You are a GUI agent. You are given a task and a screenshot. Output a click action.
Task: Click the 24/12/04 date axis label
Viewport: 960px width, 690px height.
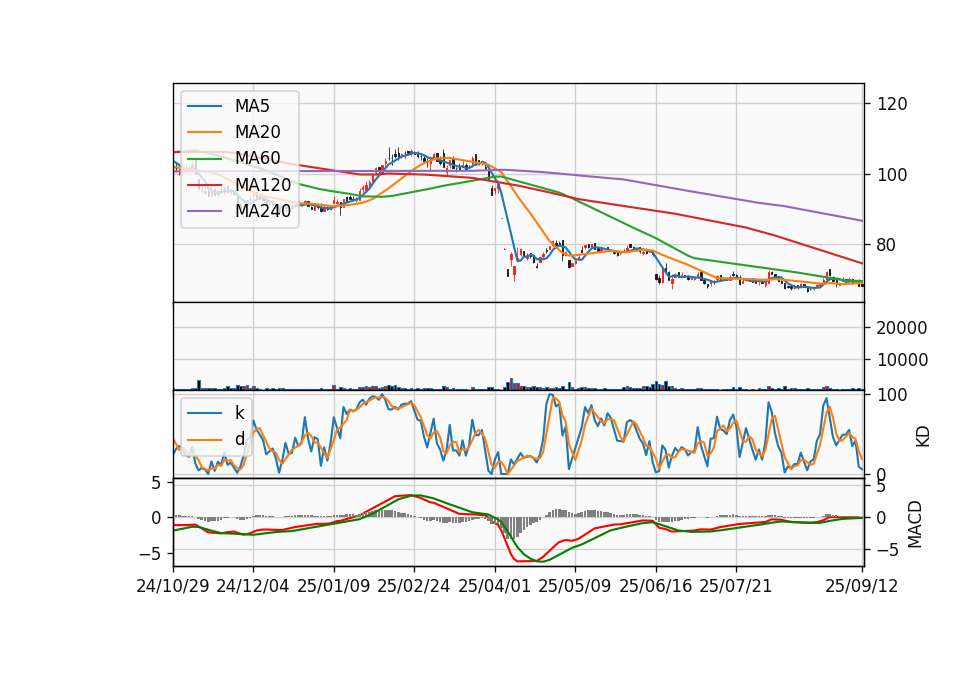coord(253,586)
